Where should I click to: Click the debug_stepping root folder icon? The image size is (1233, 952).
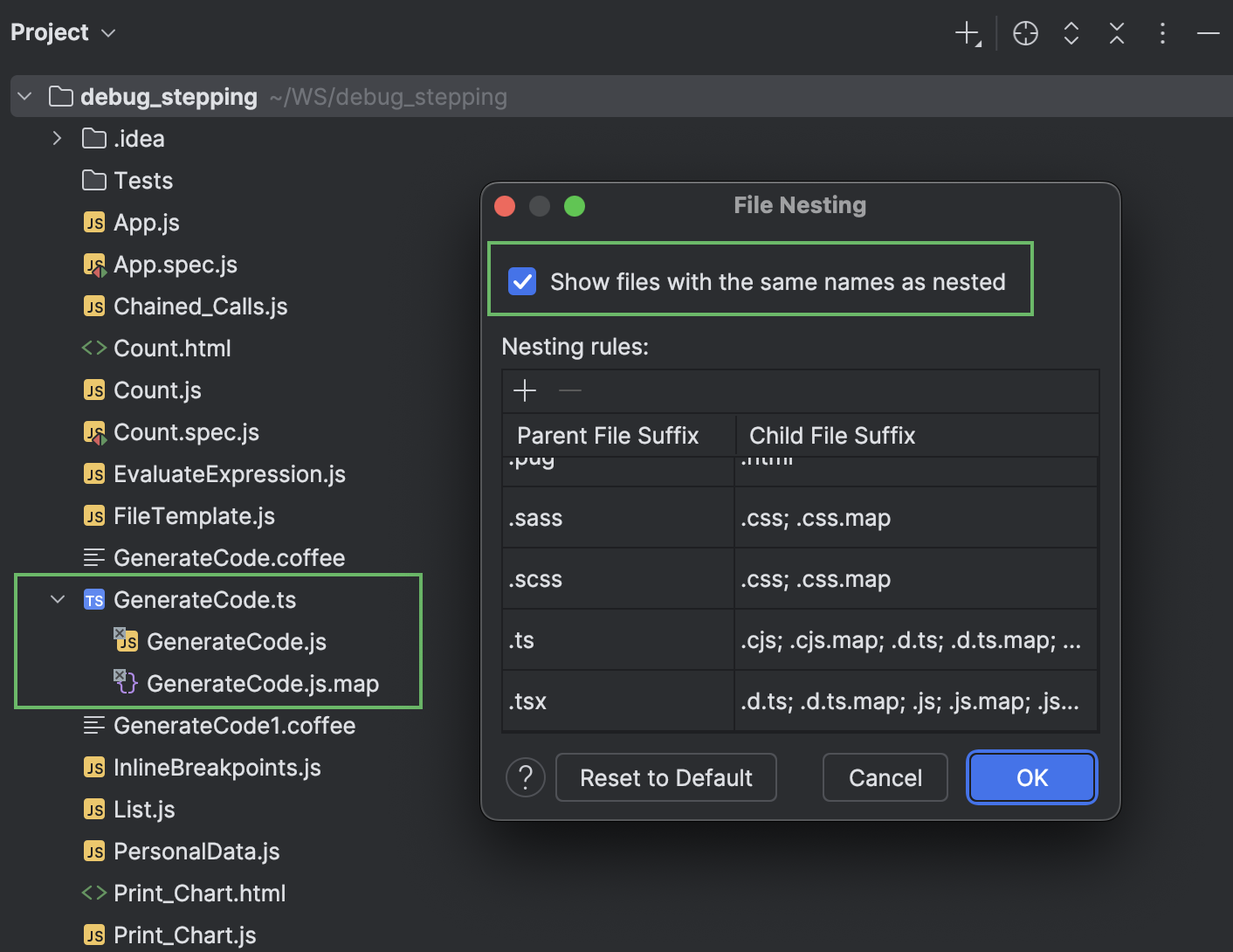tap(61, 96)
